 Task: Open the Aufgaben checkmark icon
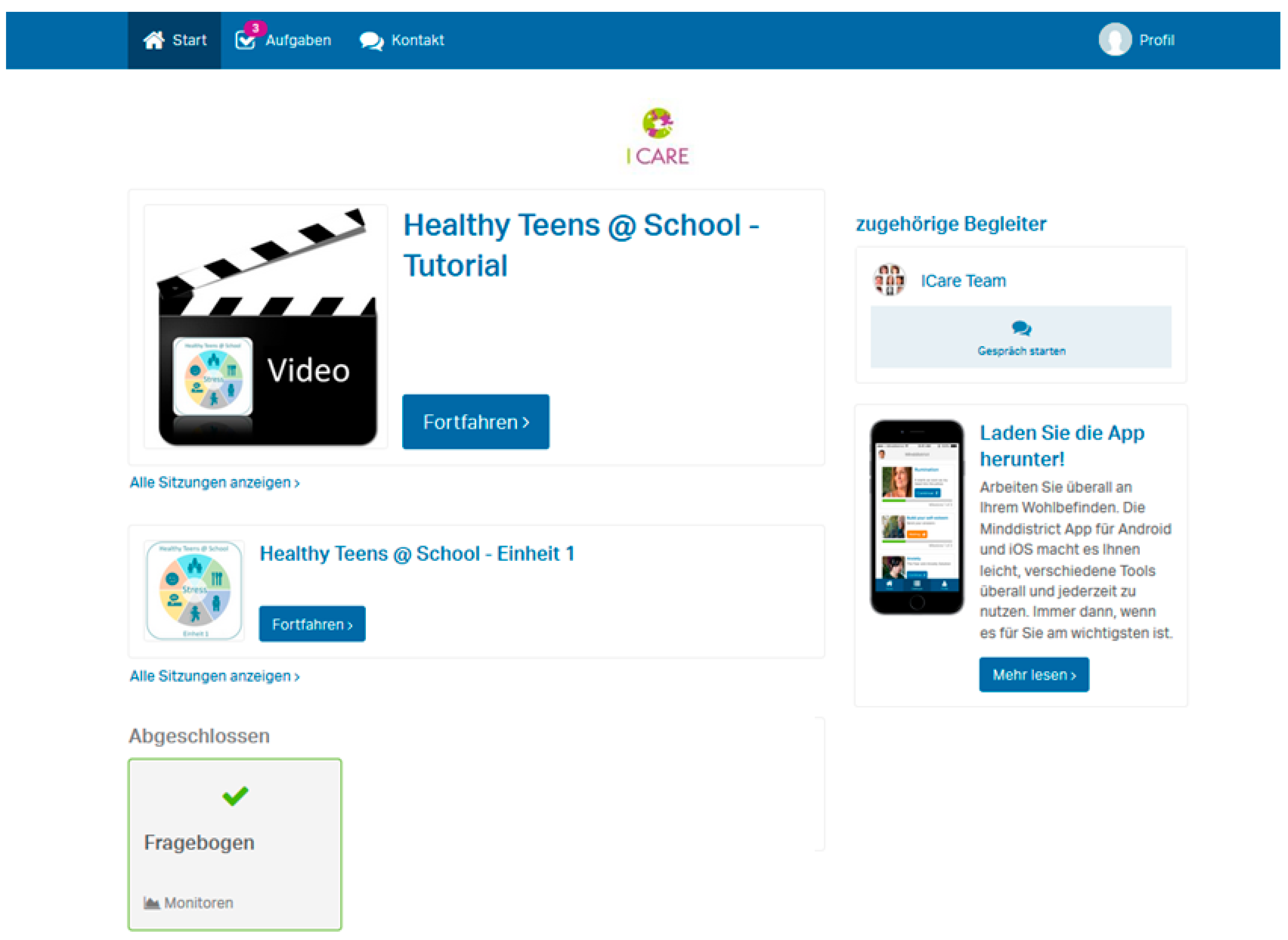click(x=245, y=42)
